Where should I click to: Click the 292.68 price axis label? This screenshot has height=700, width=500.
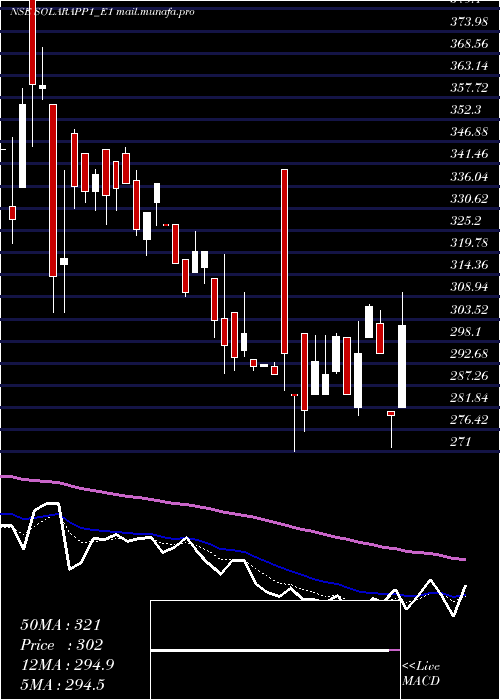pyautogui.click(x=469, y=353)
